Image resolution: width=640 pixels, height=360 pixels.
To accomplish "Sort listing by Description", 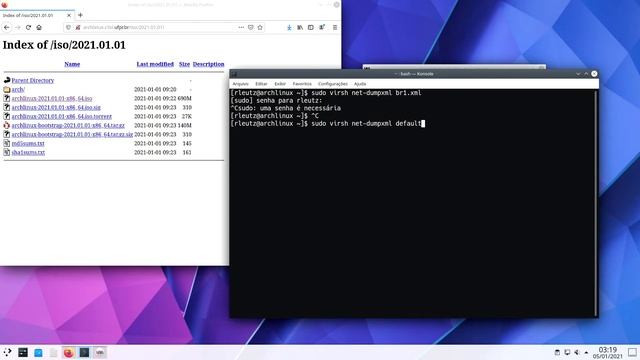I will (x=209, y=64).
